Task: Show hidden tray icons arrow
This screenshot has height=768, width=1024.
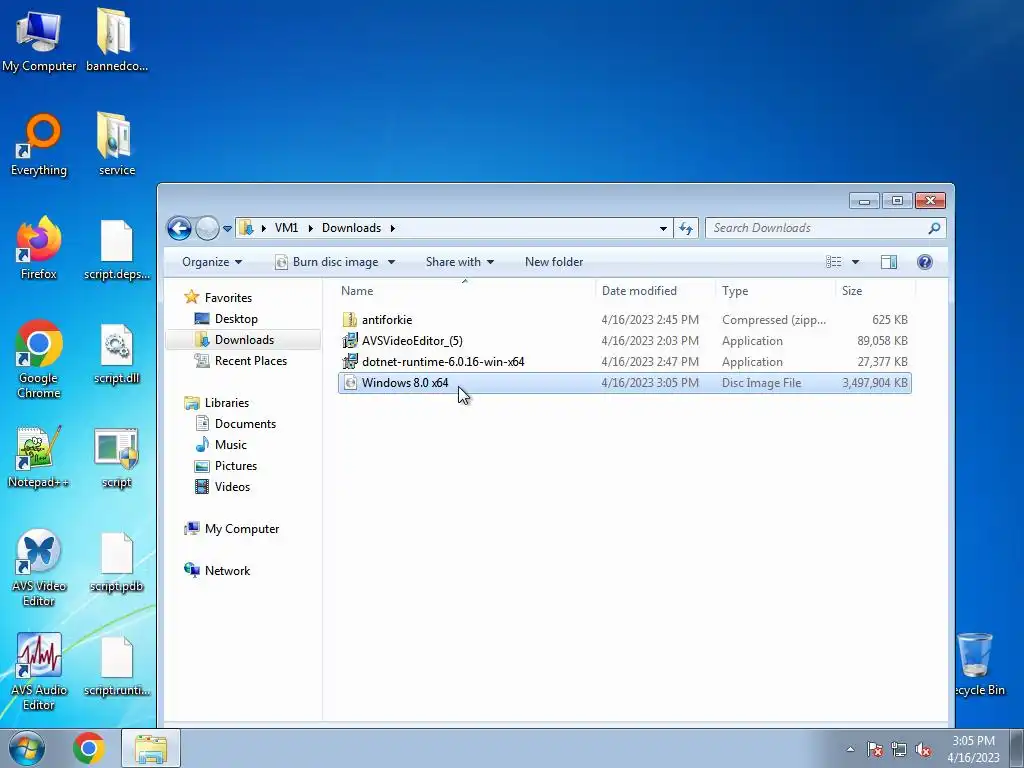Action: 850,749
